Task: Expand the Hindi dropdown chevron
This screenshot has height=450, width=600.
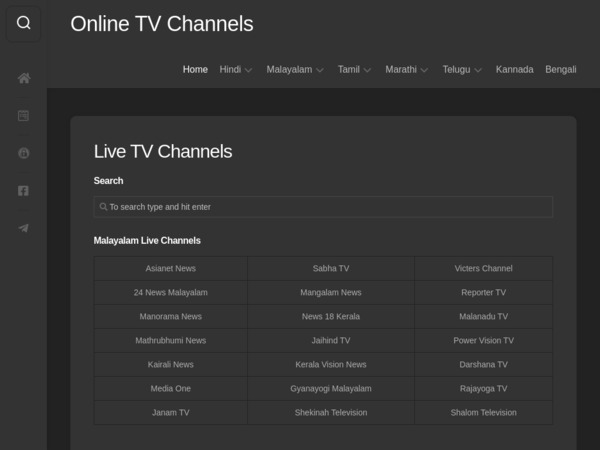Action: click(249, 70)
